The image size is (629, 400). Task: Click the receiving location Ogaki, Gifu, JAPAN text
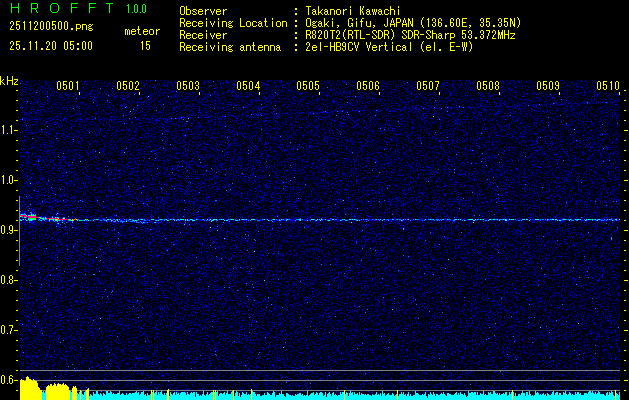pos(413,23)
